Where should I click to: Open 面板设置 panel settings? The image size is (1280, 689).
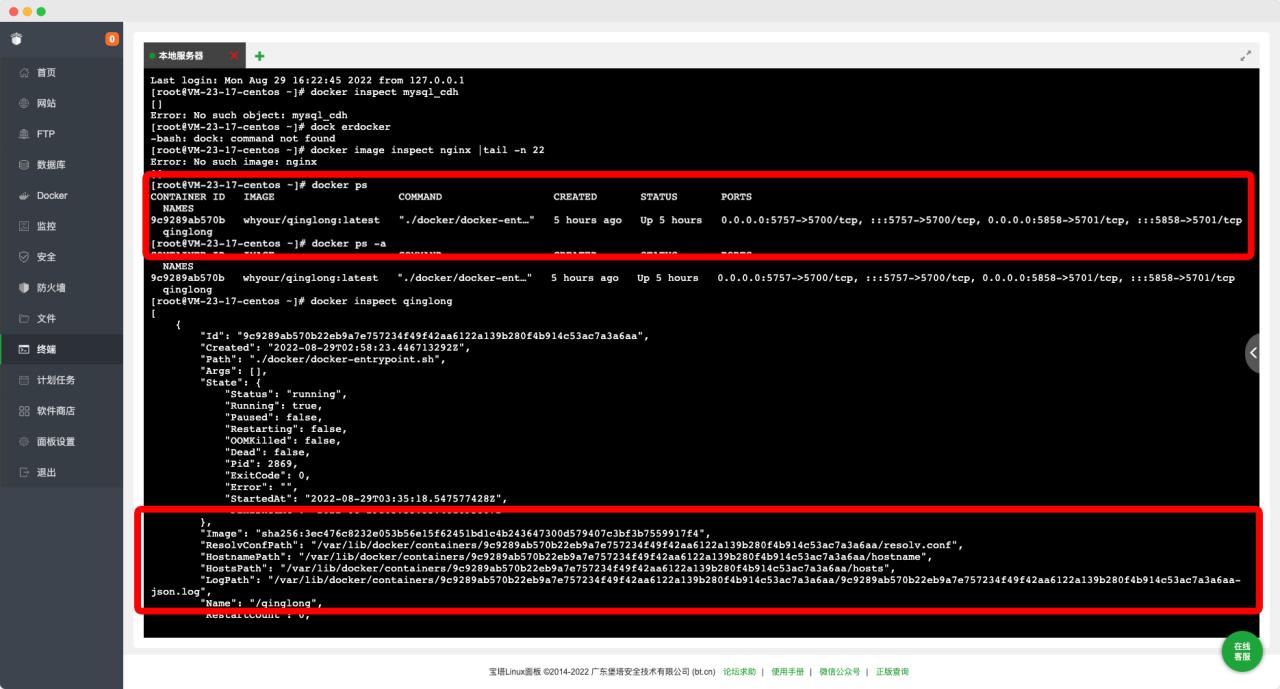pyautogui.click(x=61, y=442)
